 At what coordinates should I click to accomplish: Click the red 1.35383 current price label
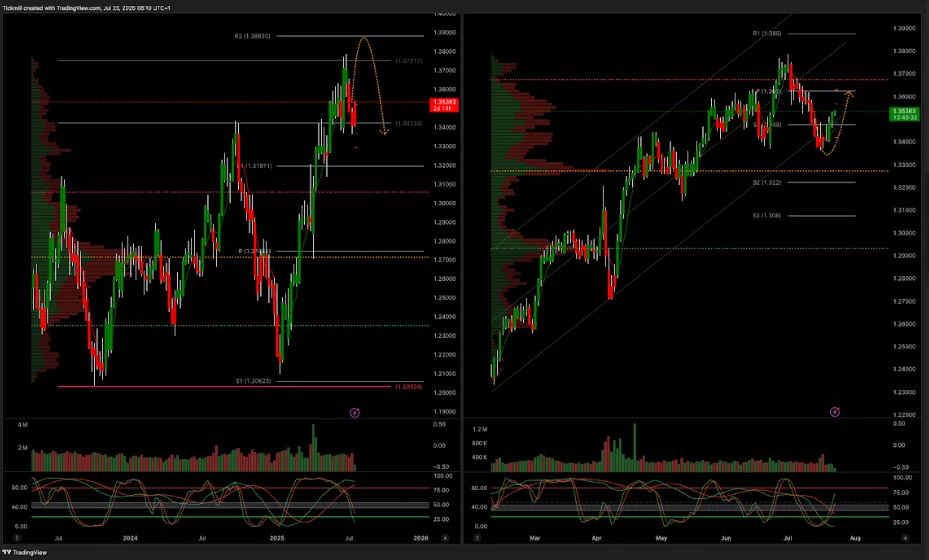[x=443, y=104]
